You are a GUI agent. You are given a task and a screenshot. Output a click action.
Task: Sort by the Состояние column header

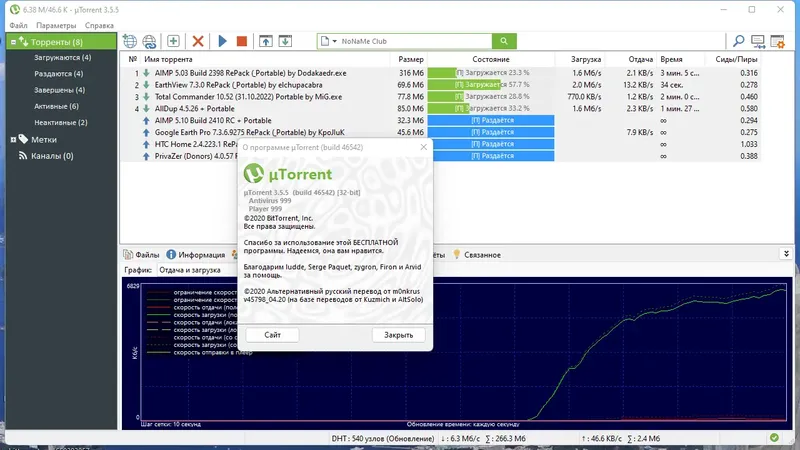(x=491, y=59)
